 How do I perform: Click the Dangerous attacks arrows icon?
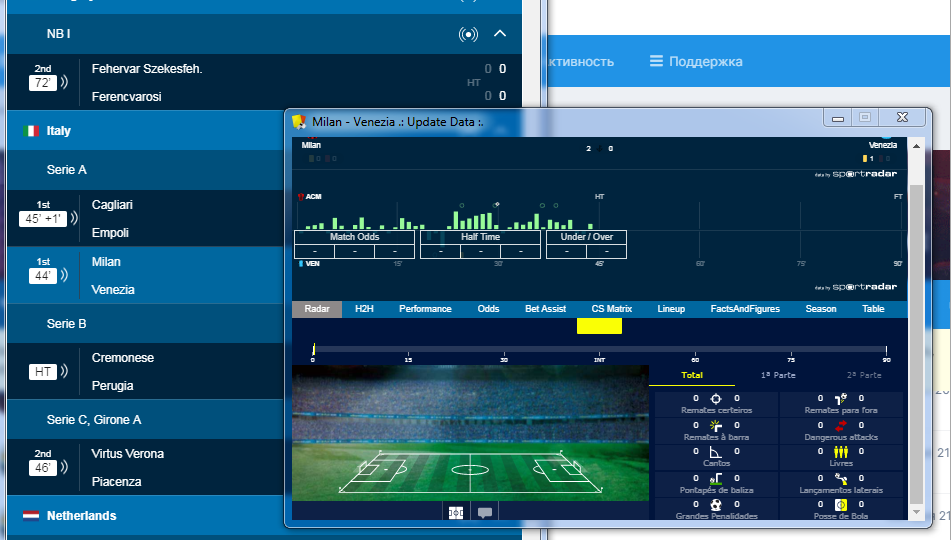(840, 426)
